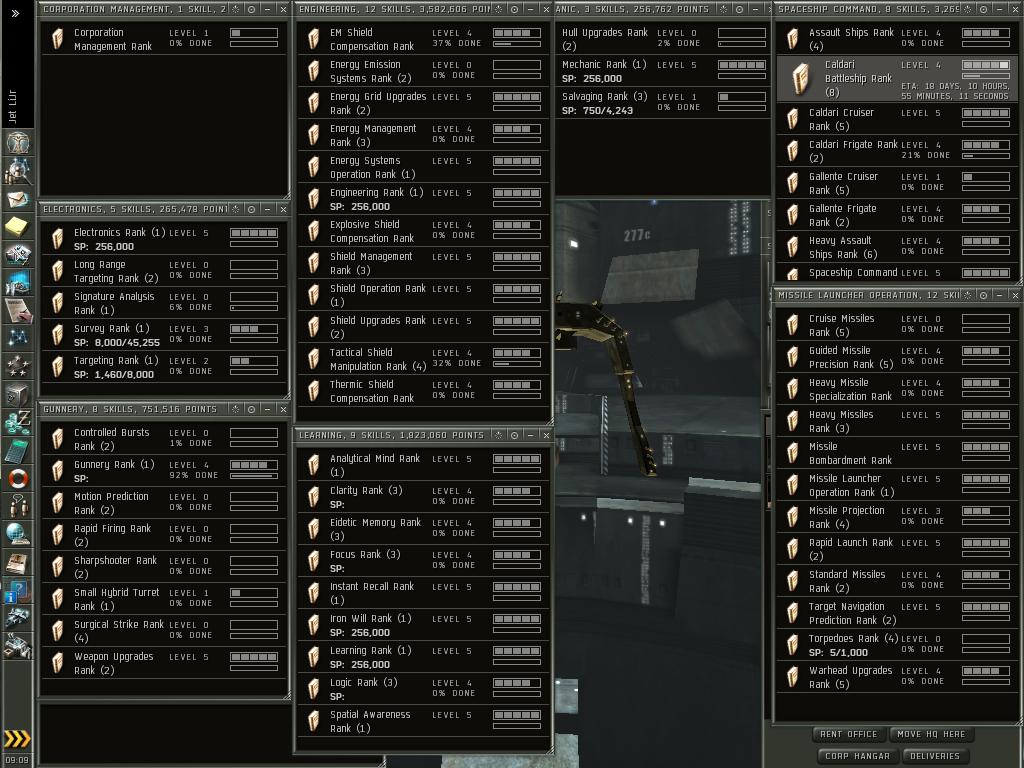Open the Market icon in sidebar

[18, 283]
